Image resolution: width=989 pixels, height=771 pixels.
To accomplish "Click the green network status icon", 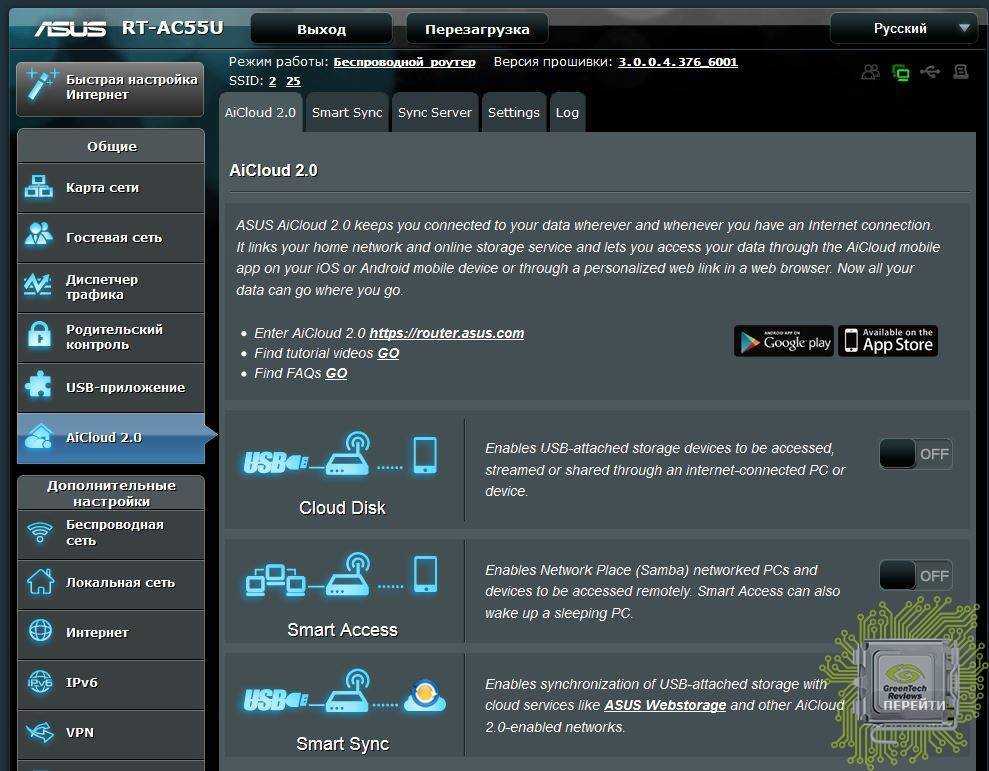I will pyautogui.click(x=901, y=73).
